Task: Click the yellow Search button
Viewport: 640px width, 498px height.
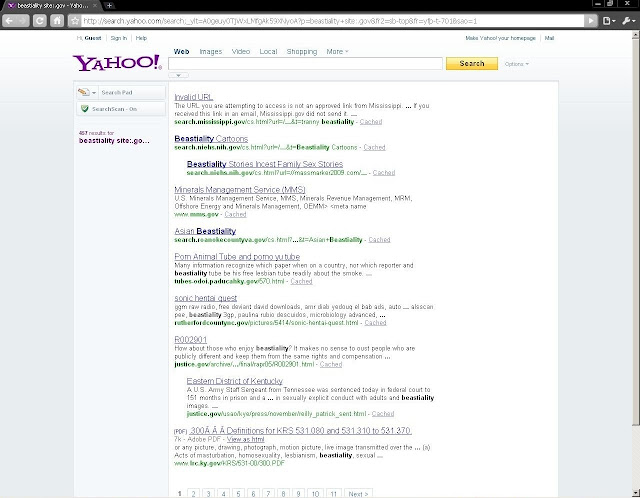Action: [x=472, y=63]
